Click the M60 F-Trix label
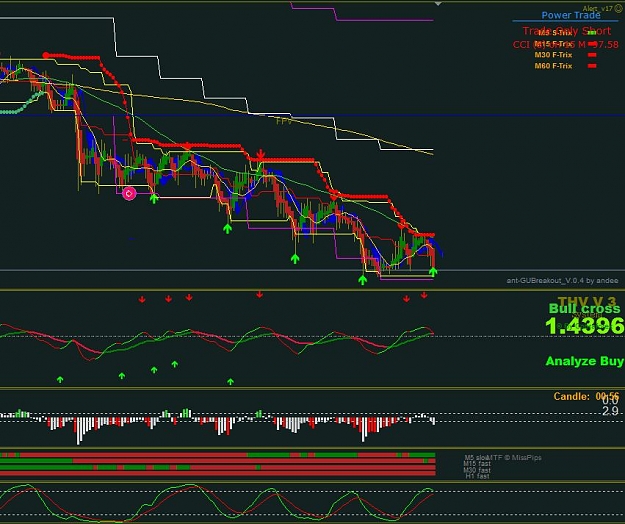Viewport: 625px width, 524px height. click(553, 66)
